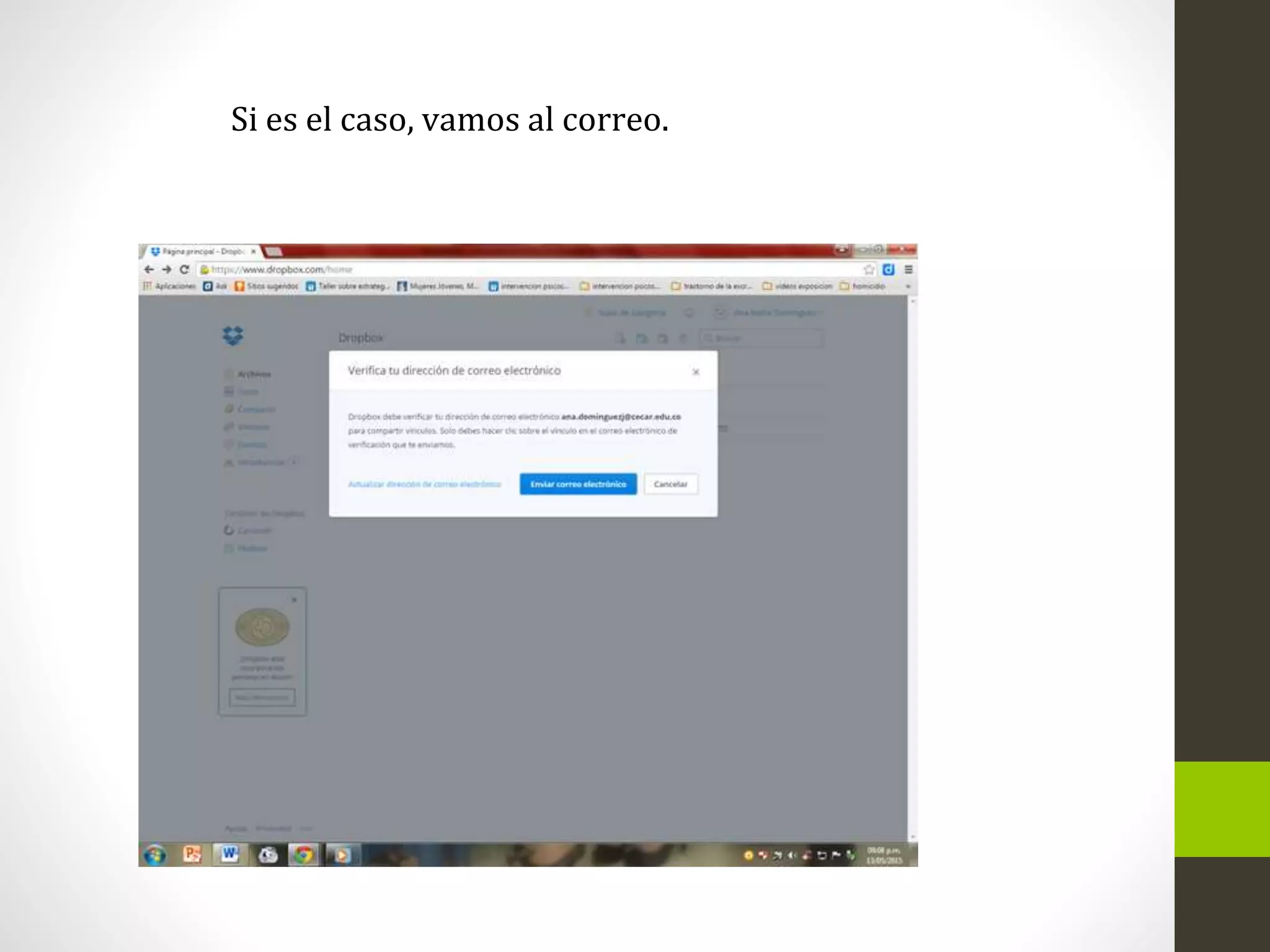Open the Windows Start menu
The image size is (1270, 952).
(x=155, y=855)
